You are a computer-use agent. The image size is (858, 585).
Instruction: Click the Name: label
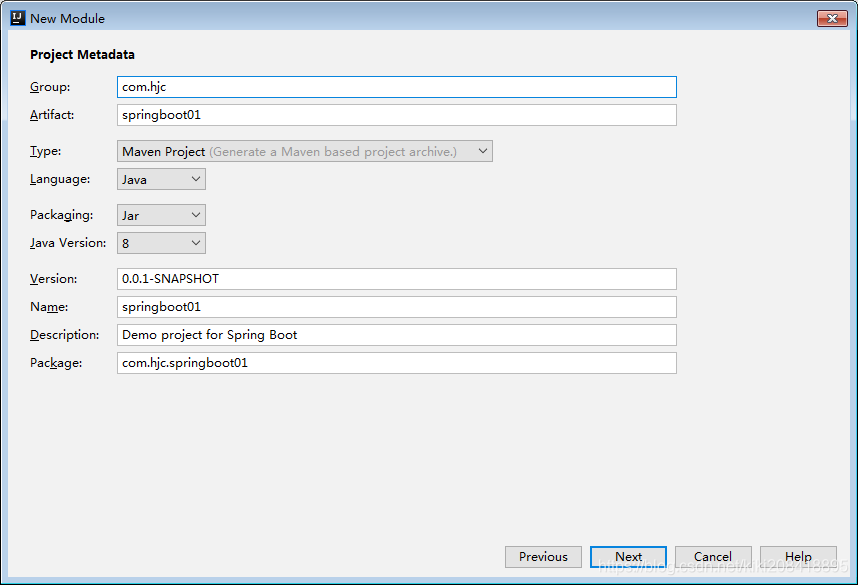click(x=49, y=307)
